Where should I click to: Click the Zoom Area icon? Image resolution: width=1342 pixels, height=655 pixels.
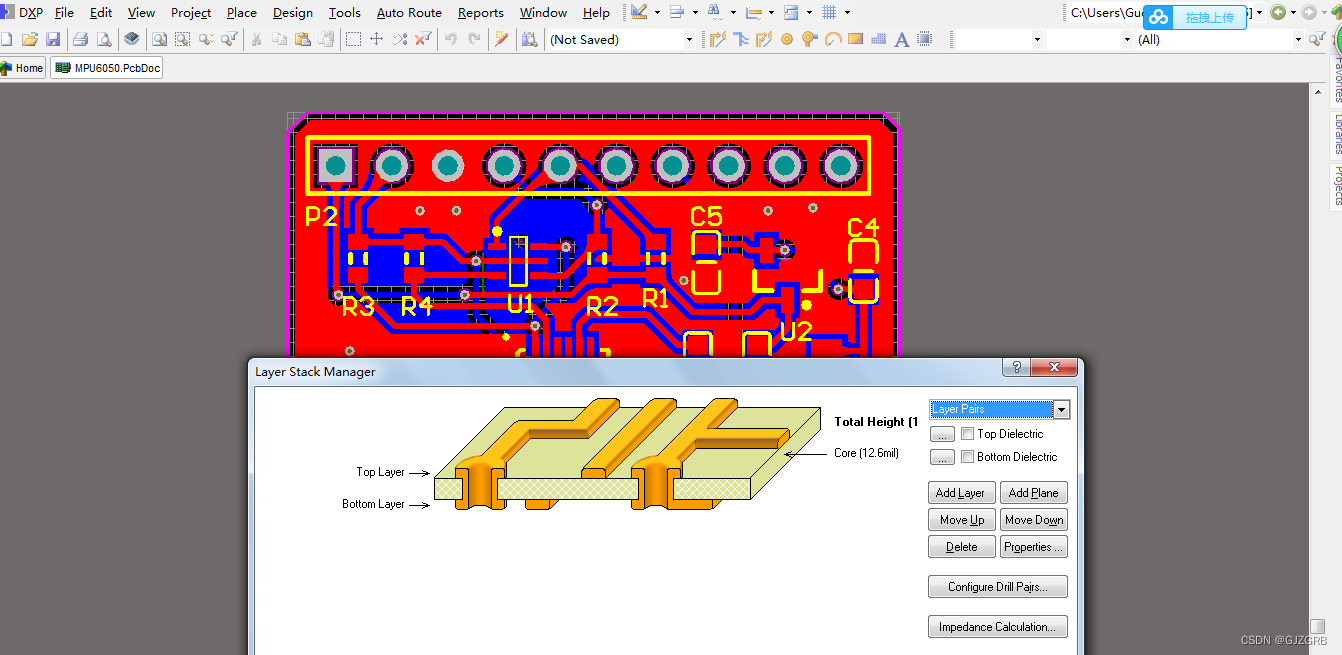click(x=182, y=39)
